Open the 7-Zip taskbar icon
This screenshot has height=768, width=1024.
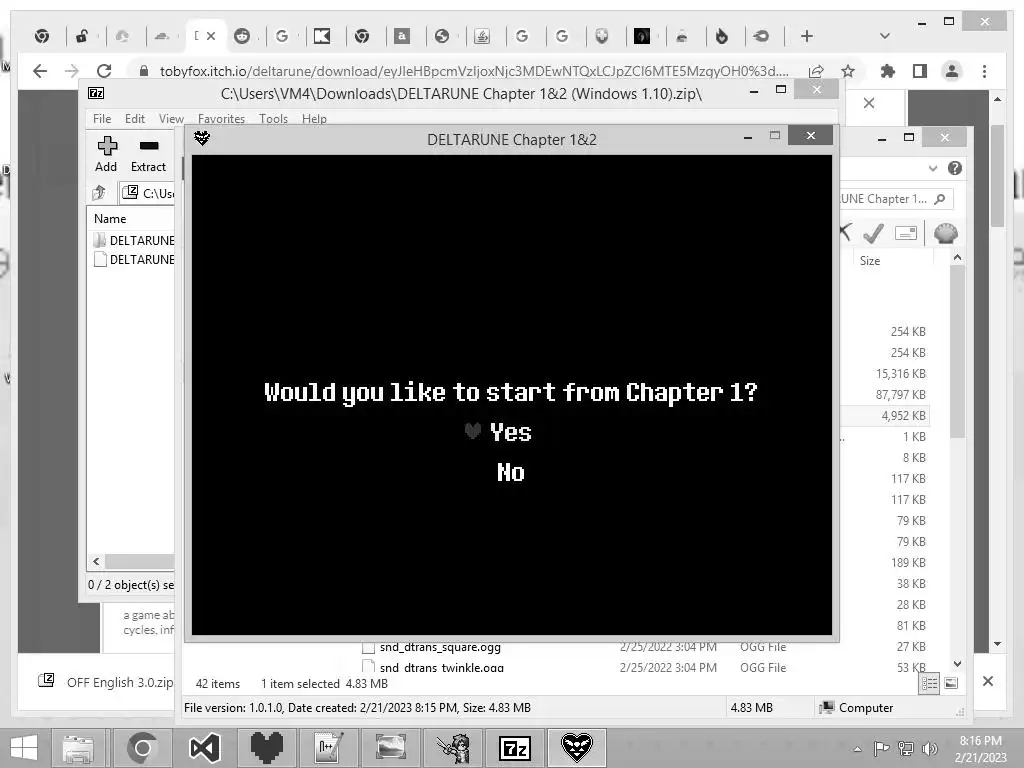pyautogui.click(x=515, y=748)
